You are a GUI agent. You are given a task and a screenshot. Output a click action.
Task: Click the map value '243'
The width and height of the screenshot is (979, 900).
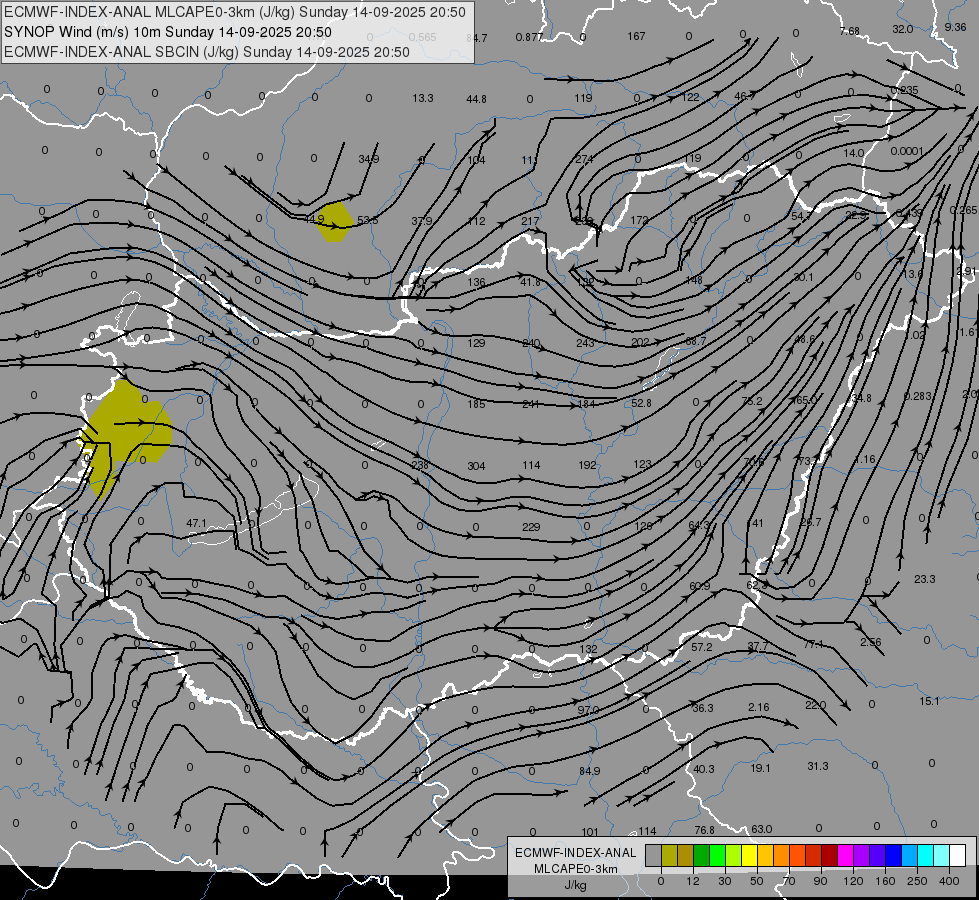(x=586, y=343)
